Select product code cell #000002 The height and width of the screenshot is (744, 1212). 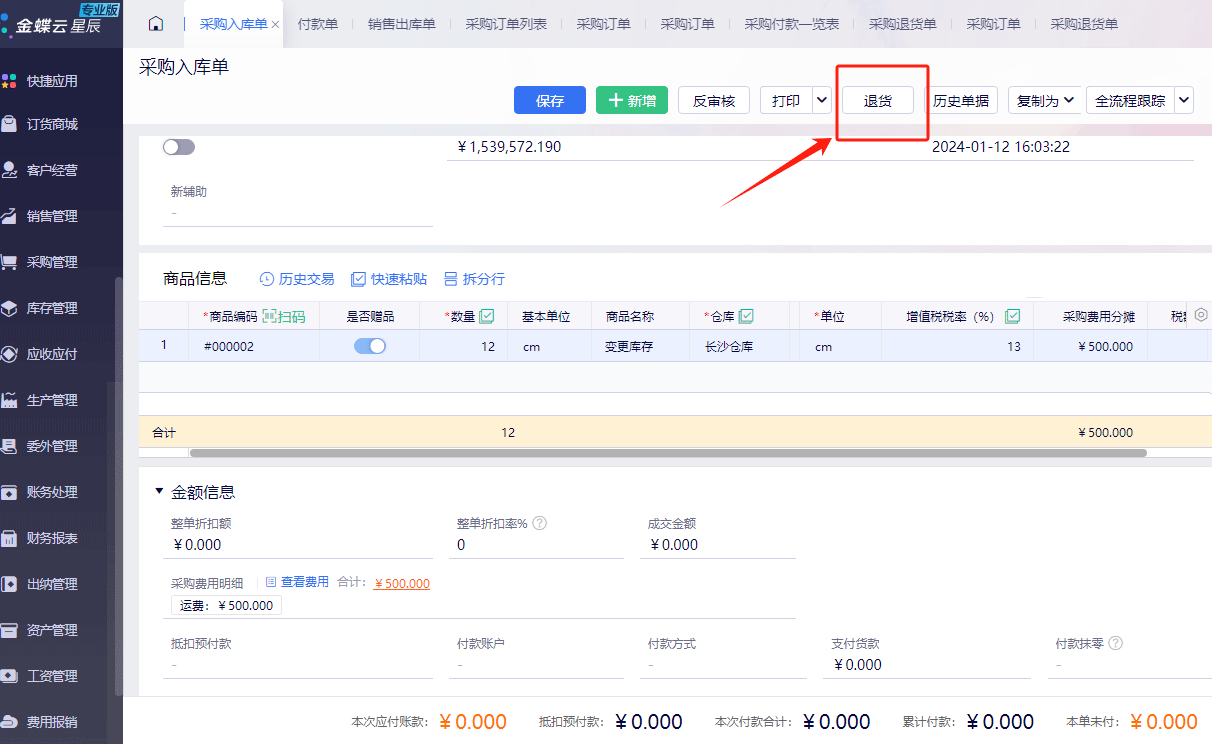click(x=254, y=346)
